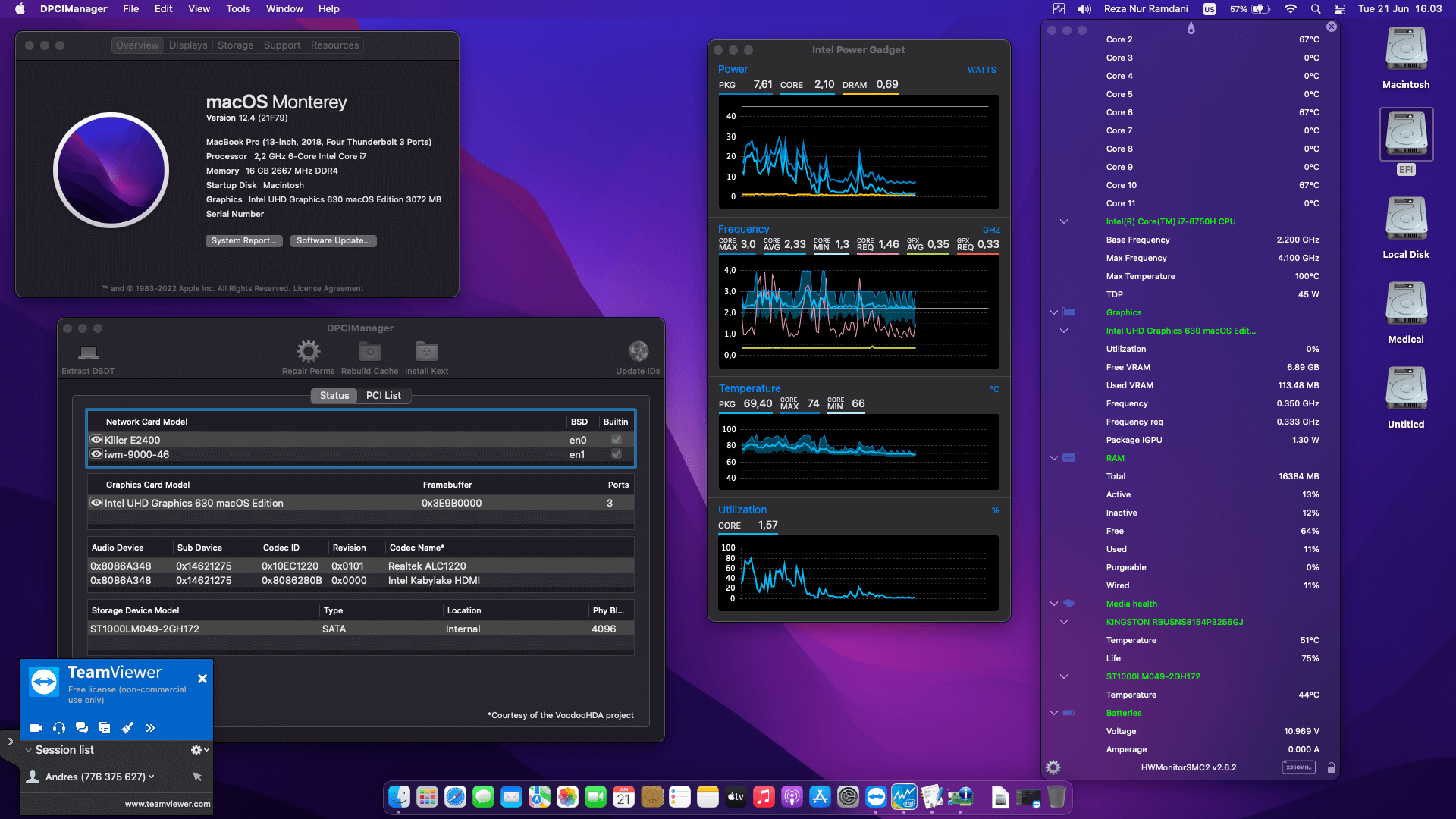1456x819 pixels.
Task: Open the Support tab in About This Mac
Action: point(282,45)
